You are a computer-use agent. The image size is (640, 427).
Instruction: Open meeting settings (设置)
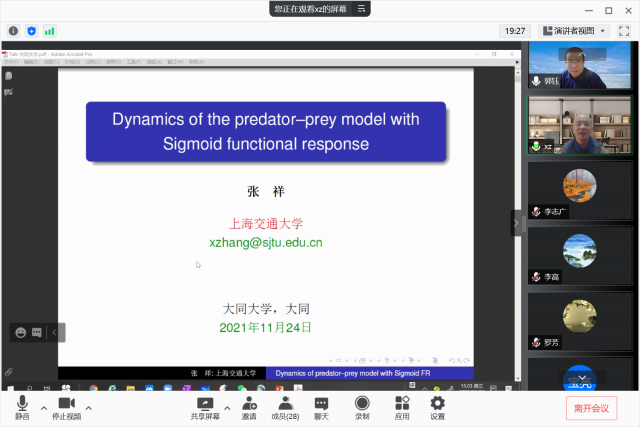(x=437, y=407)
